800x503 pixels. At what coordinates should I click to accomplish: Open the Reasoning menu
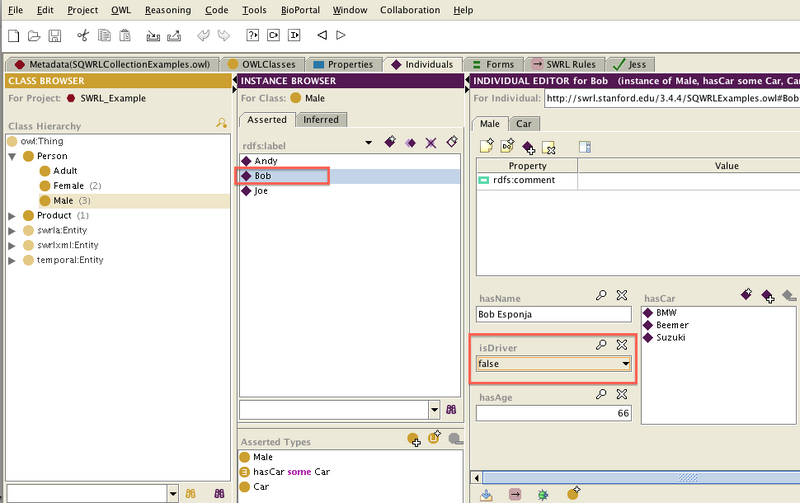pyautogui.click(x=168, y=10)
